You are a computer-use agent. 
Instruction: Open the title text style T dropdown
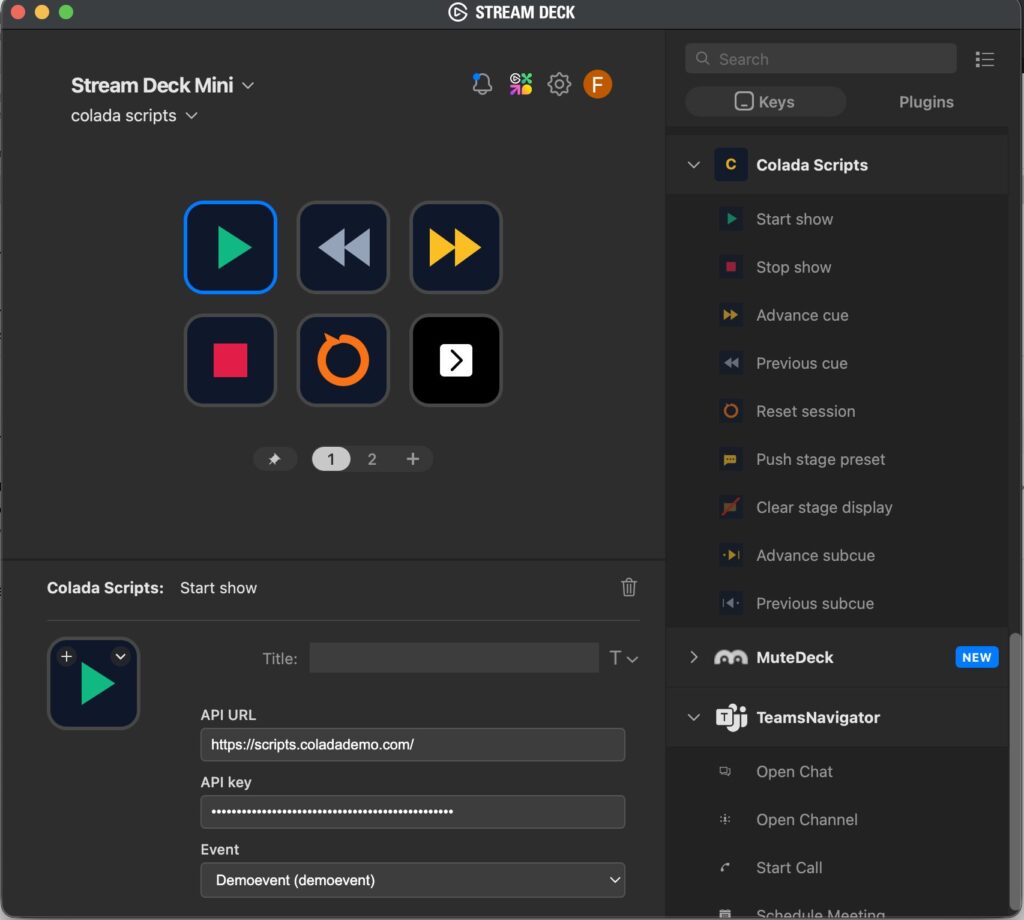(x=623, y=658)
